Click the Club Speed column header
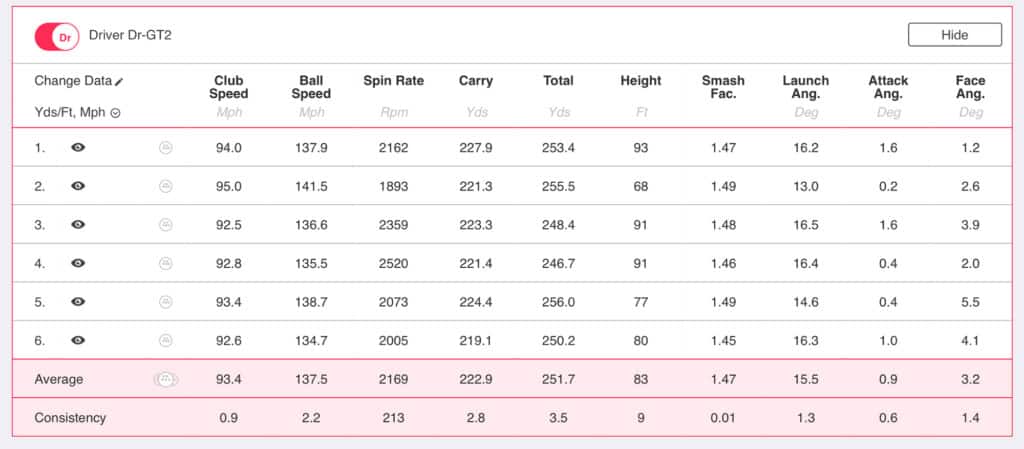Viewport: 1024px width, 449px height. pos(230,87)
